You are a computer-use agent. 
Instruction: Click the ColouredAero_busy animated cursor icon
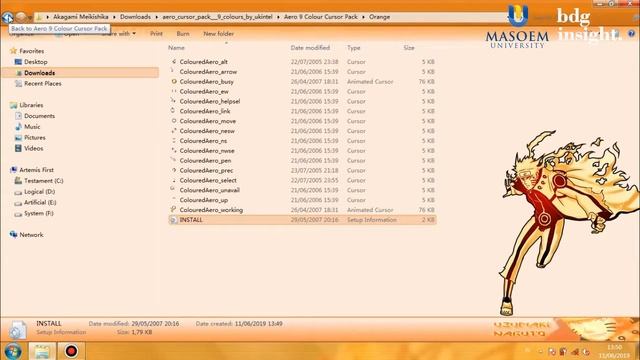coord(173,81)
